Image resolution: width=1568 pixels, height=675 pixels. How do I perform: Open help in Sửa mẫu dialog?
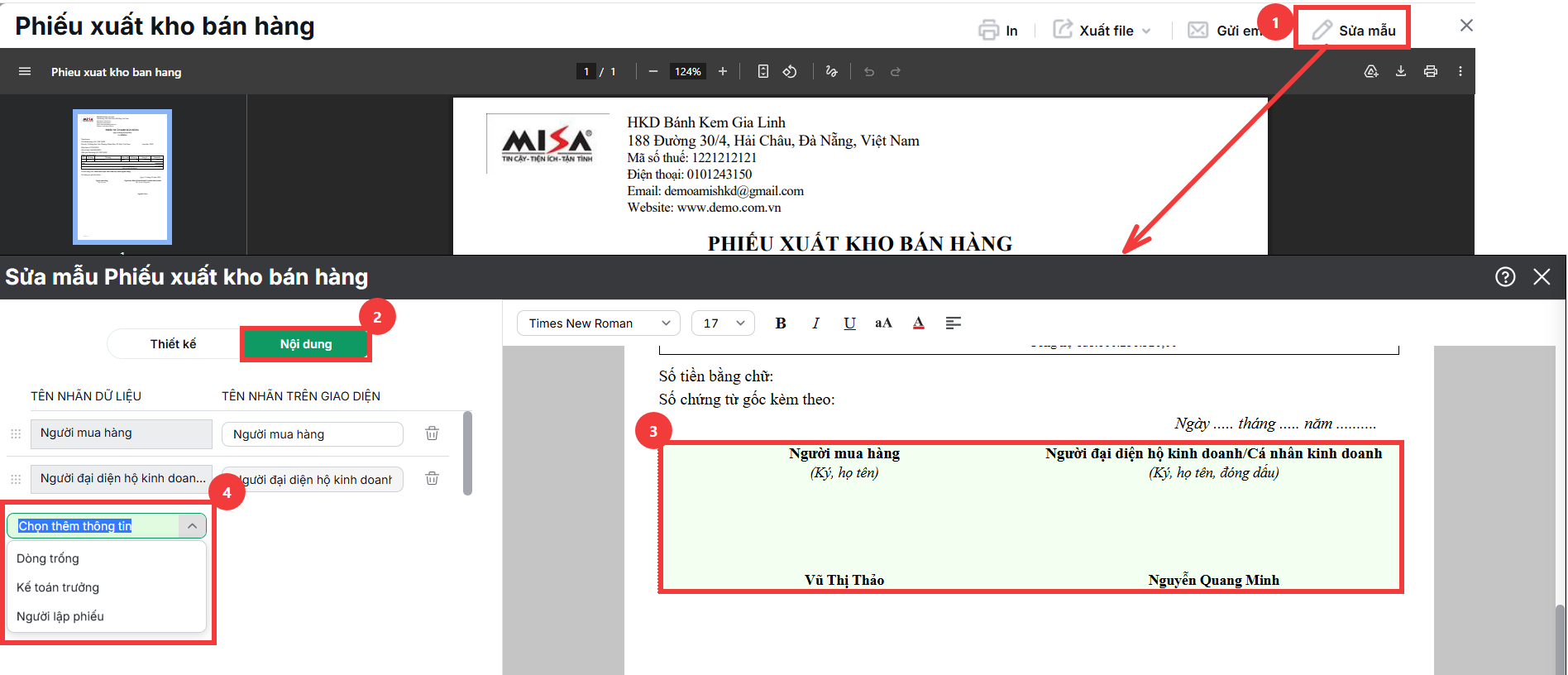coord(1505,277)
